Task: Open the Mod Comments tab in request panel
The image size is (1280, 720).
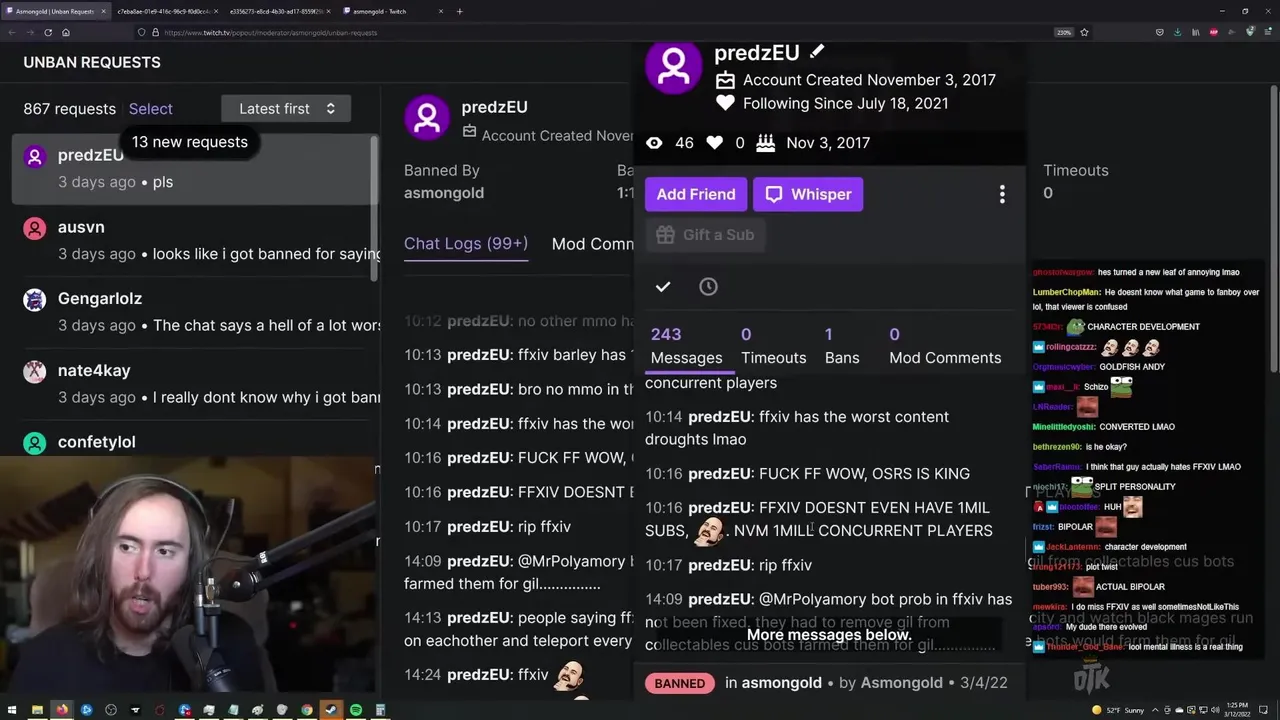Action: 593,244
